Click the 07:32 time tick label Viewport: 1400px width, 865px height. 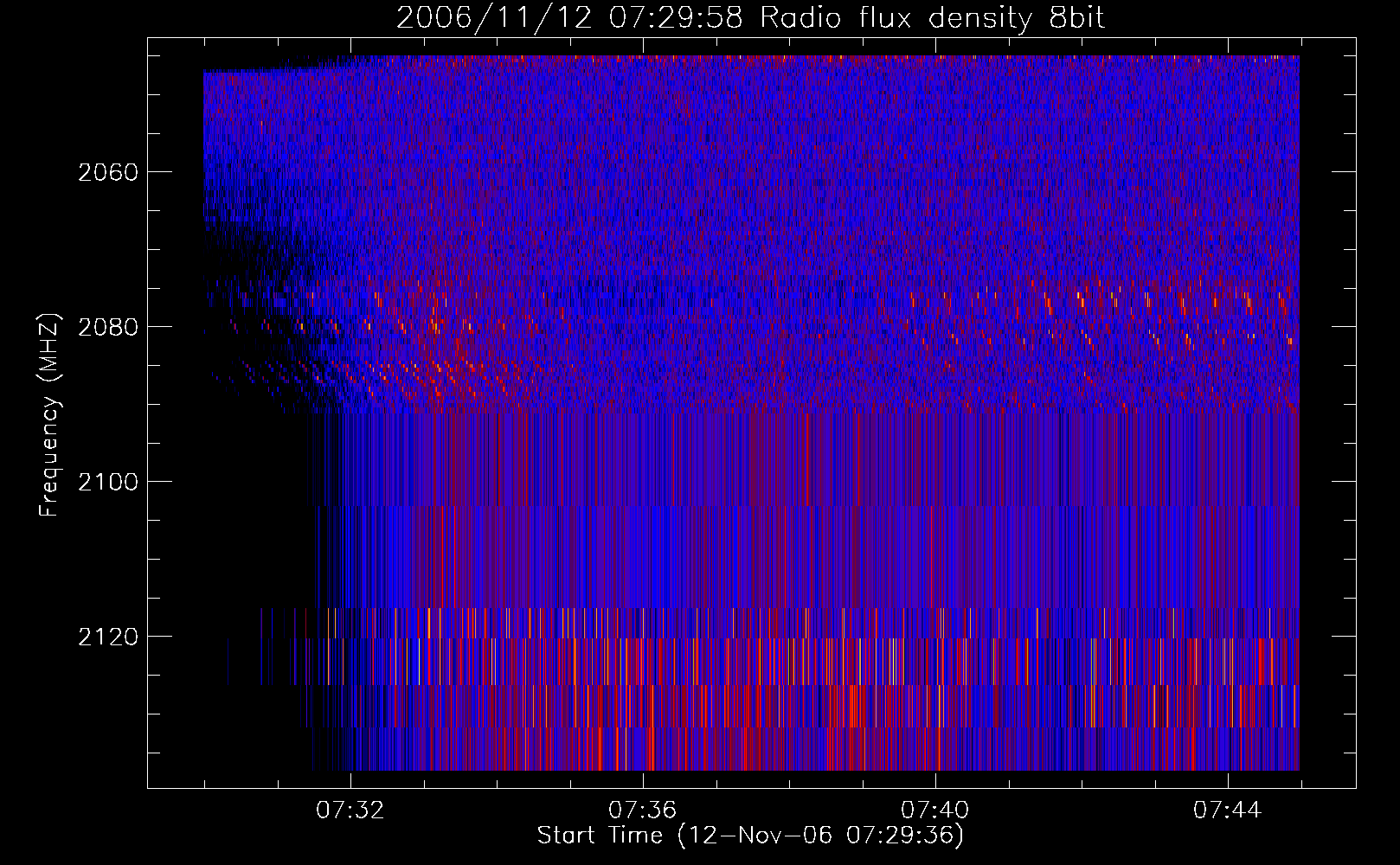pos(350,811)
